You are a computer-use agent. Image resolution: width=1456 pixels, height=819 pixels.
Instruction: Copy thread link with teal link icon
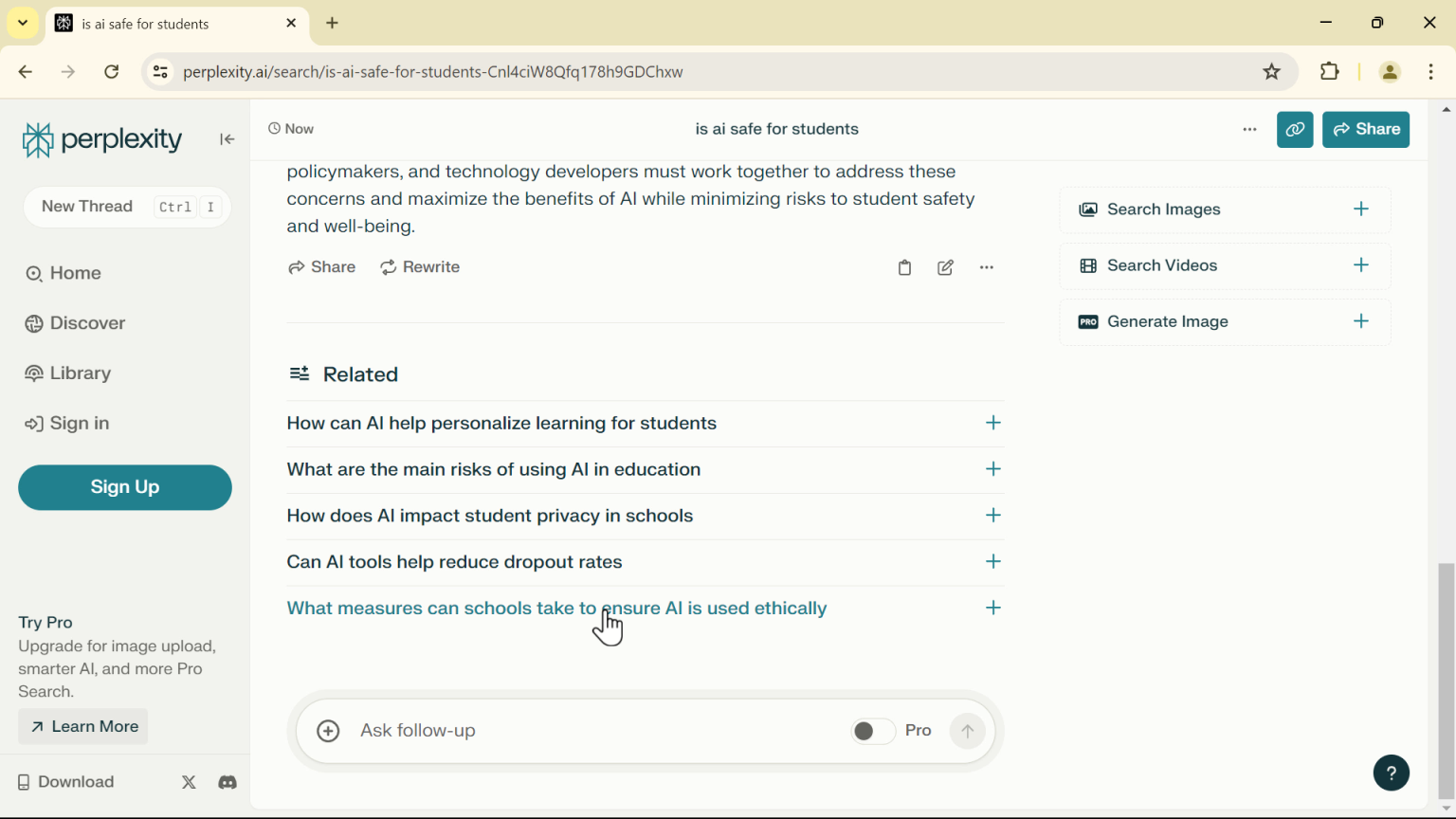coord(1295,129)
